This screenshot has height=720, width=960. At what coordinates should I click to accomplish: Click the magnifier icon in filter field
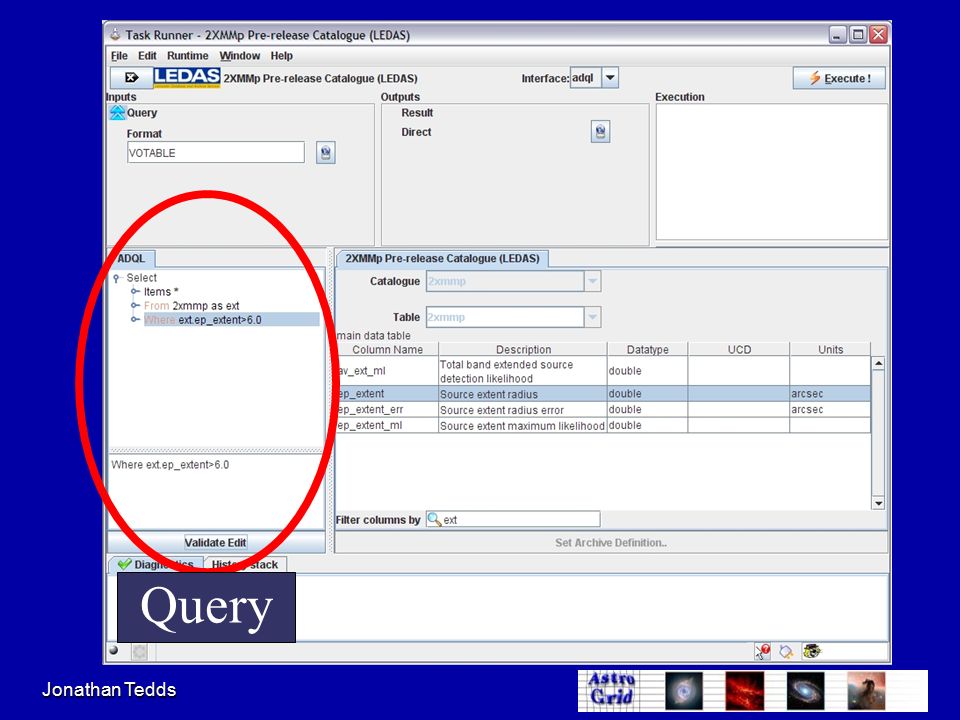(434, 519)
